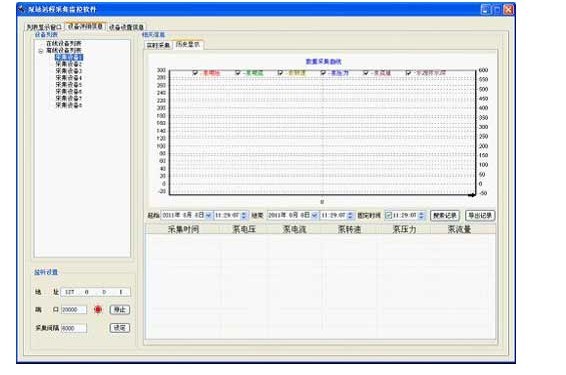Click the collection interval input field
This screenshot has height=375, width=566.
click(74, 328)
